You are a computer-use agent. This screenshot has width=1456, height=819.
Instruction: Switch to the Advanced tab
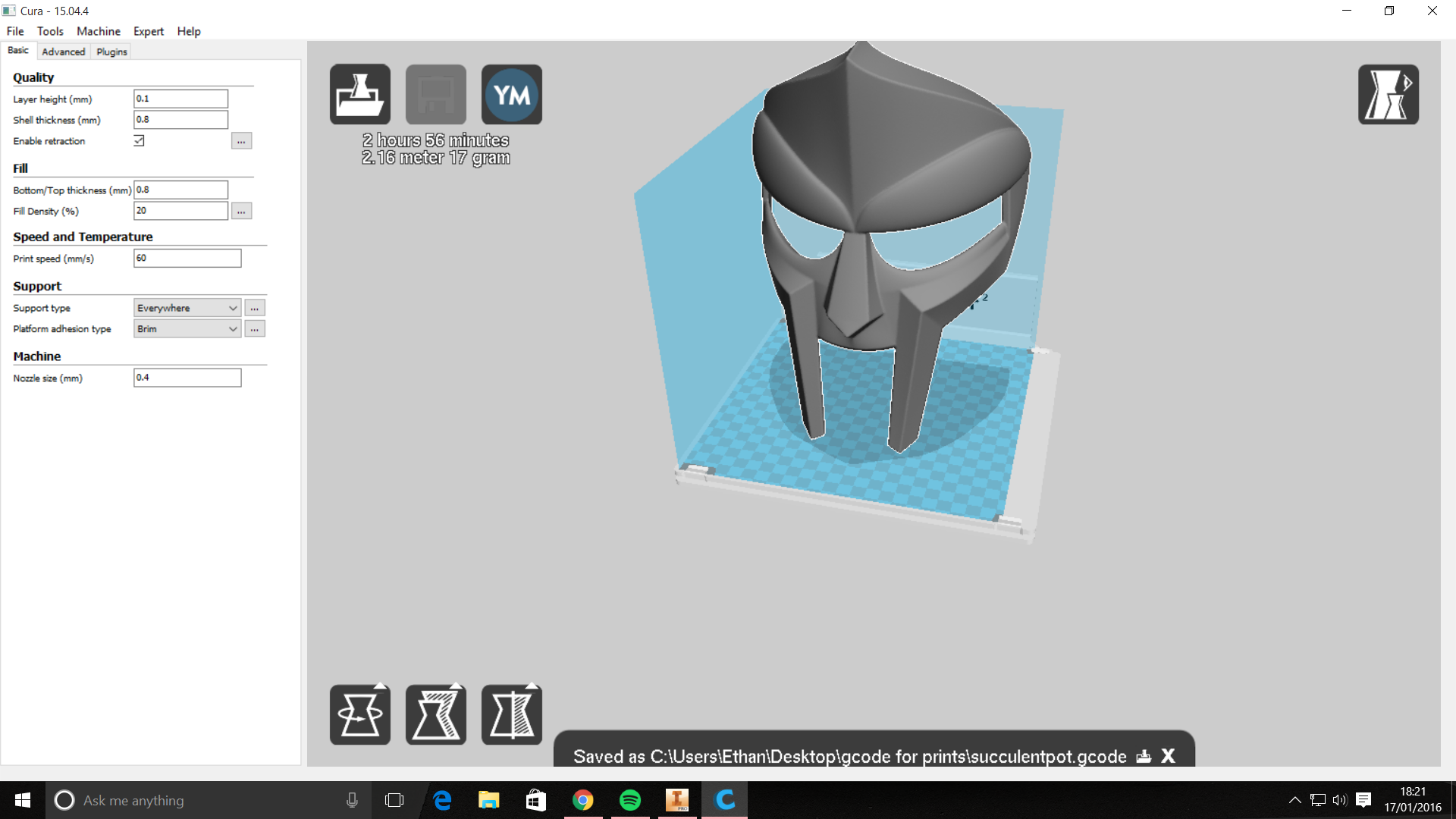64,52
